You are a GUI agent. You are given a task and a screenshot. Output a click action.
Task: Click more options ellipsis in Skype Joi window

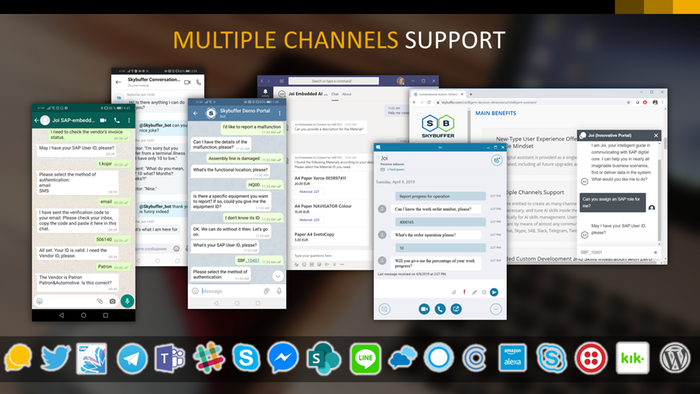click(x=496, y=309)
